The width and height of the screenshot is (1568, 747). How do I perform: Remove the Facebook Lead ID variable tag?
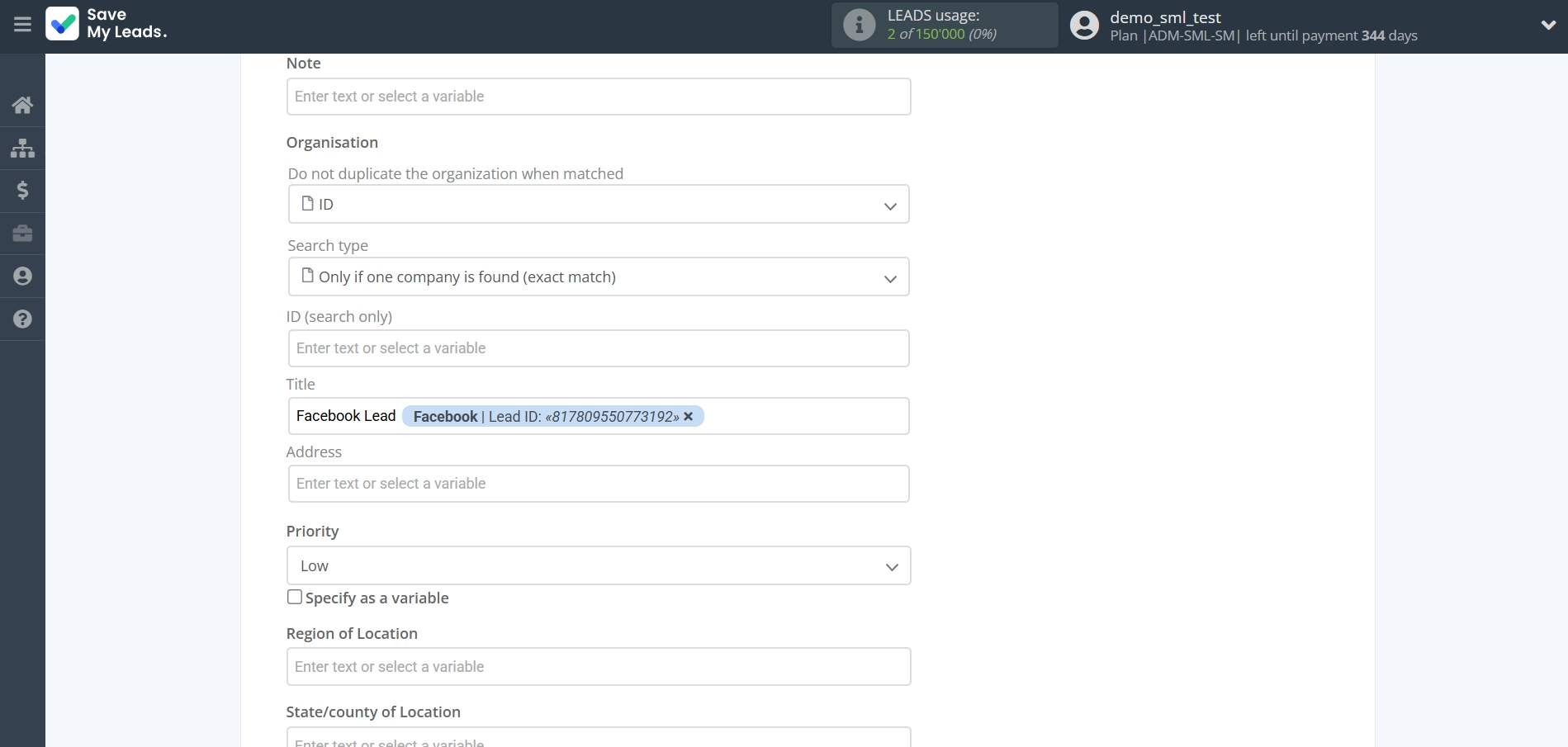point(688,417)
